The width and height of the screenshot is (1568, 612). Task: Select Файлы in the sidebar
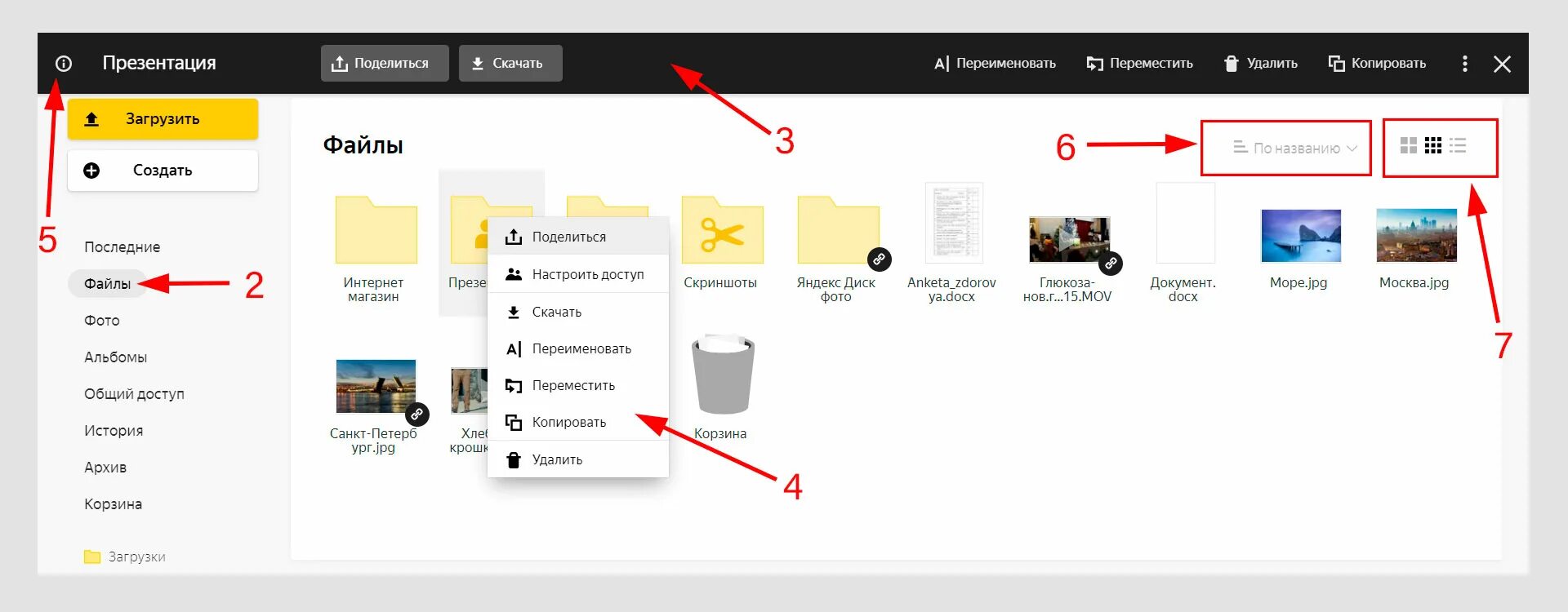(107, 284)
